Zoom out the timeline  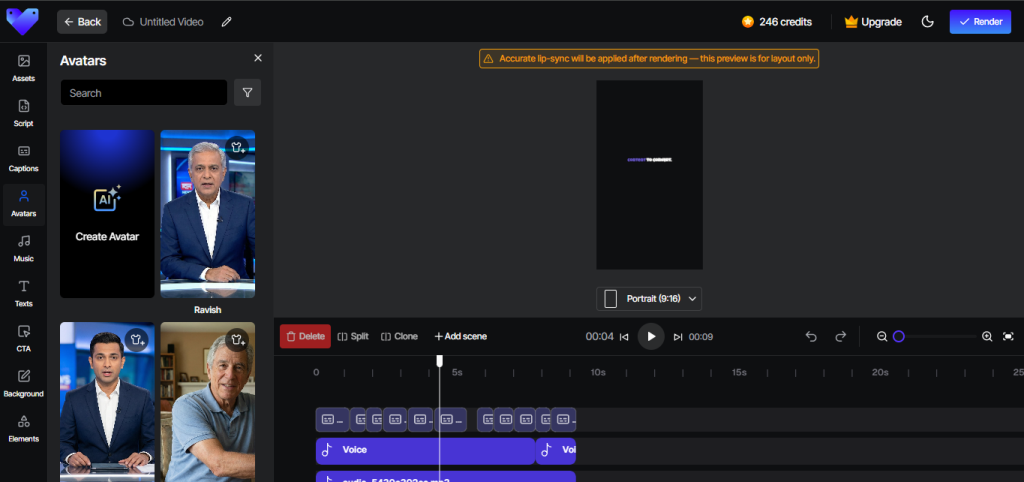(x=882, y=336)
